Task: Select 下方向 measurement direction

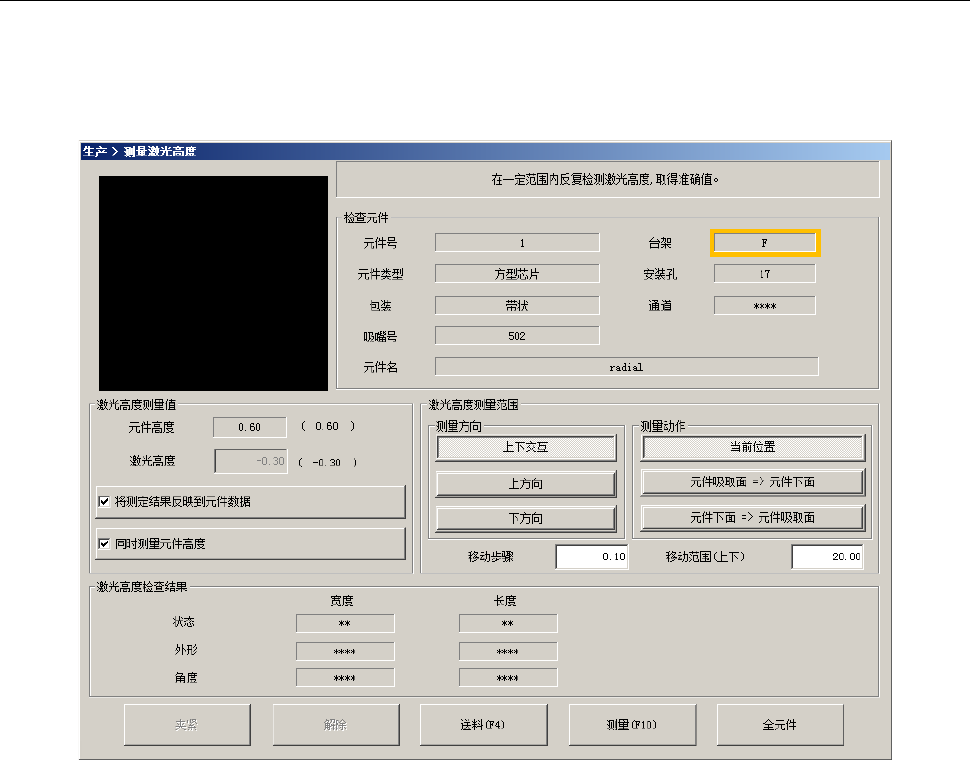Action: click(x=526, y=518)
